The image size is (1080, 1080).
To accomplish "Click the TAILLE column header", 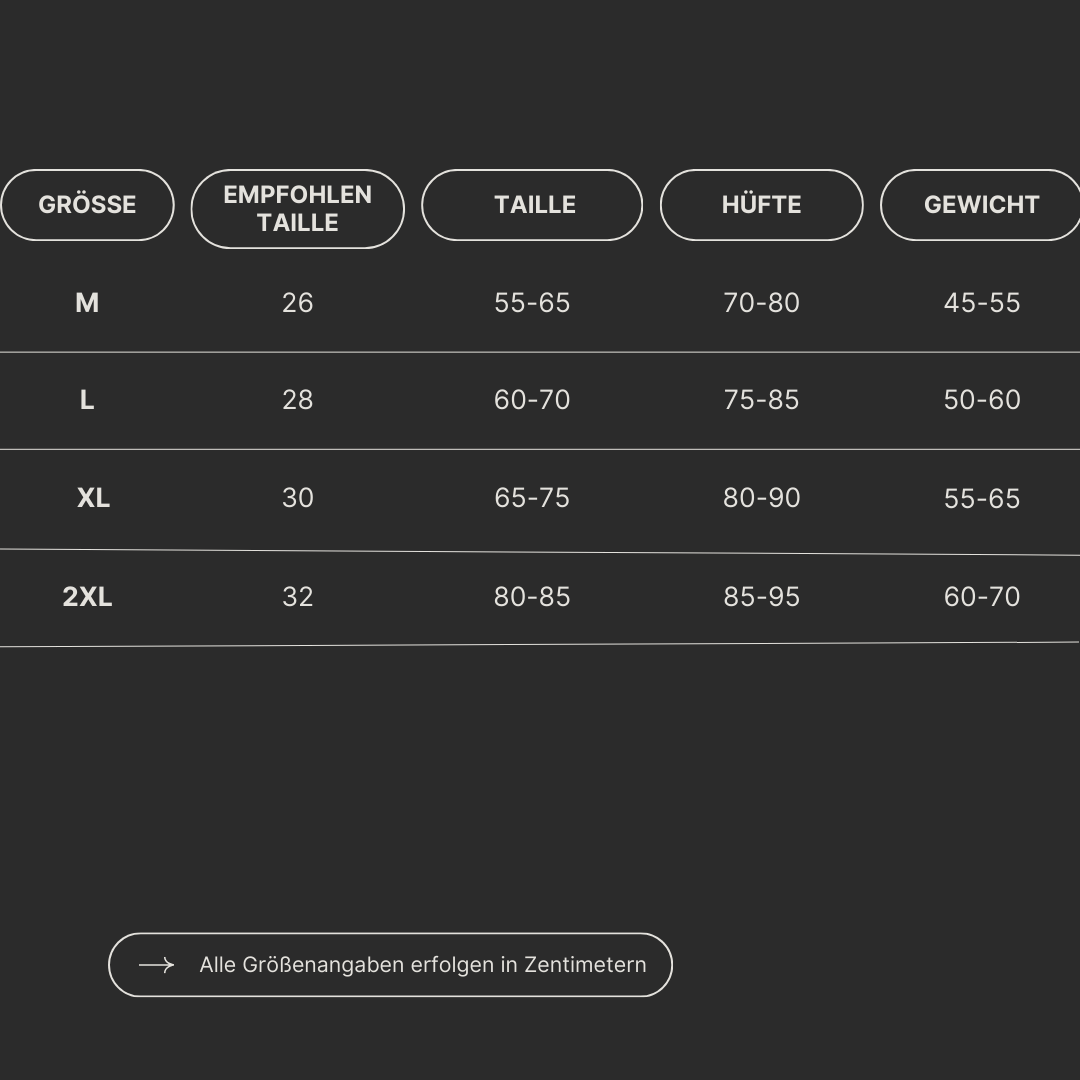I will [532, 205].
